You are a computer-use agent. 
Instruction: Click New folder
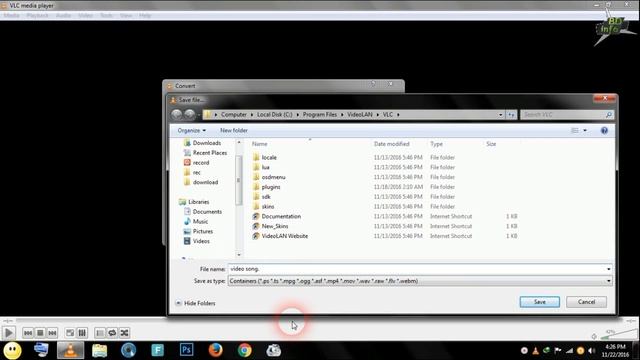pyautogui.click(x=233, y=130)
